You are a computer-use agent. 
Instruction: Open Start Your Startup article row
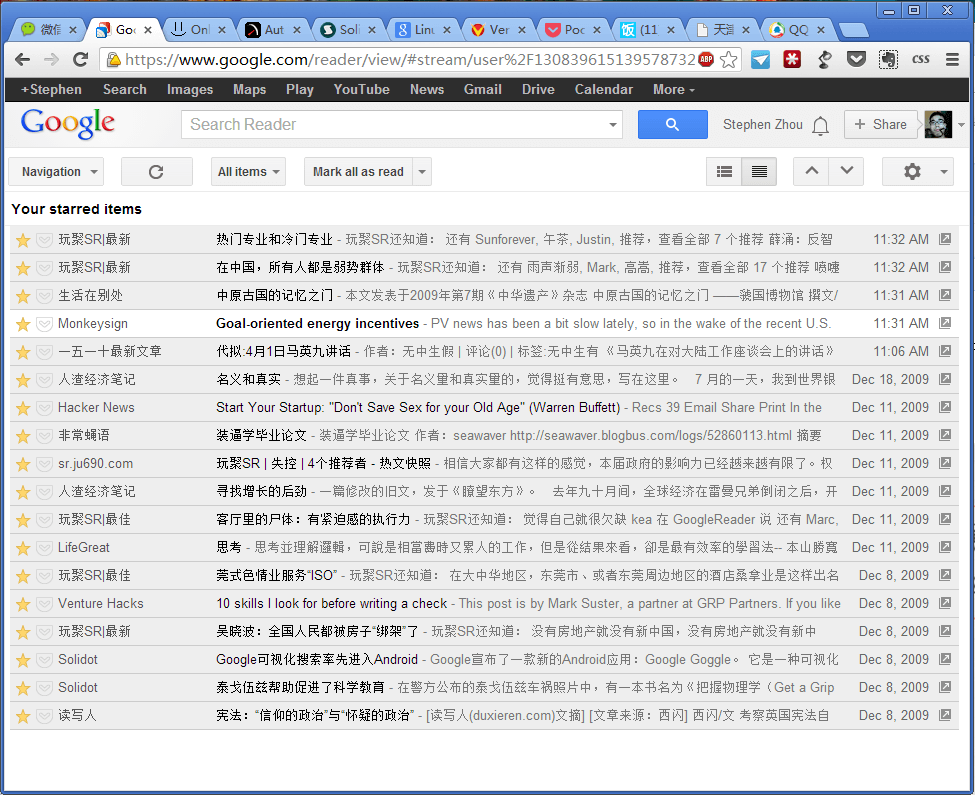484,407
